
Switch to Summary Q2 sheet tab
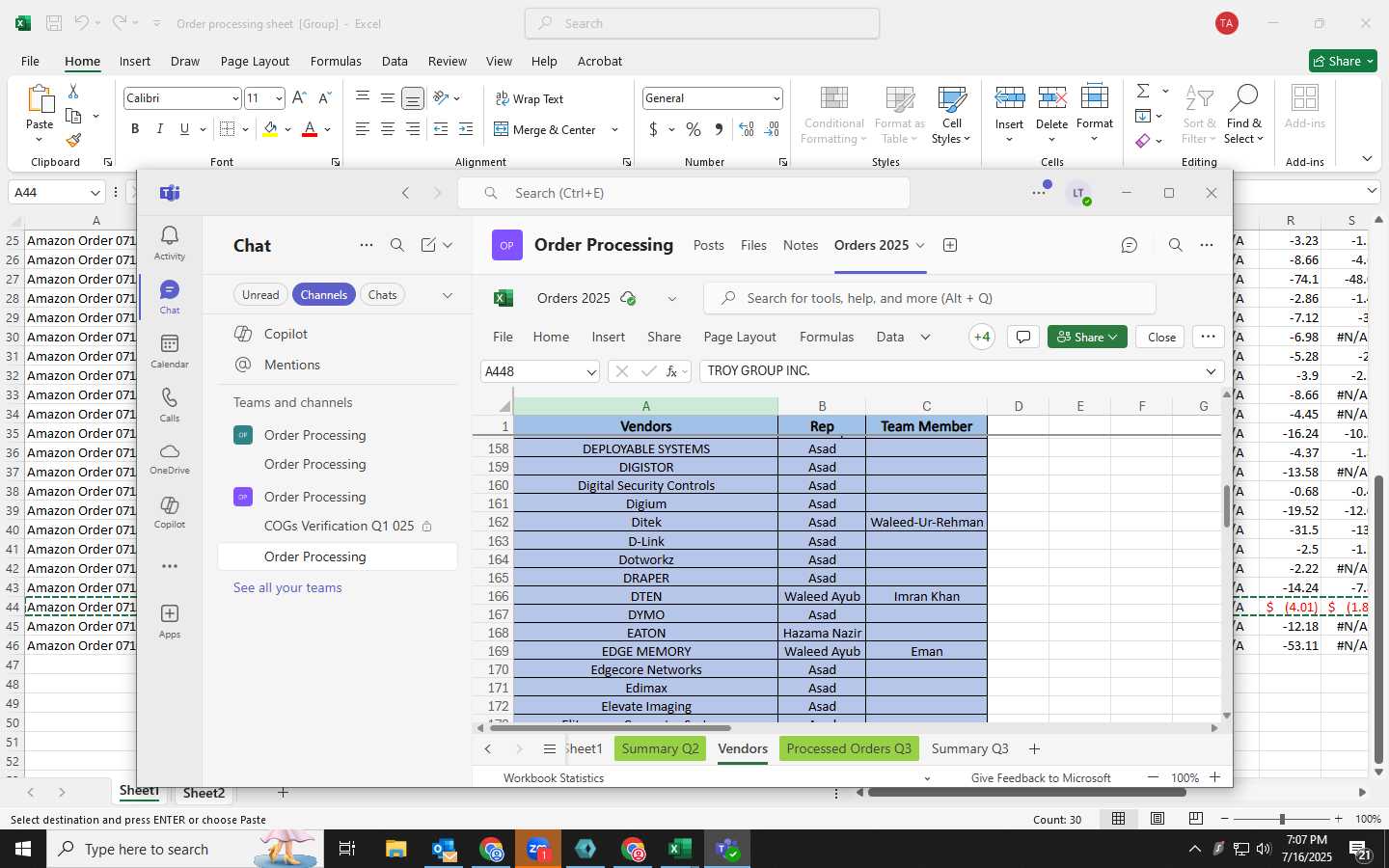click(660, 748)
